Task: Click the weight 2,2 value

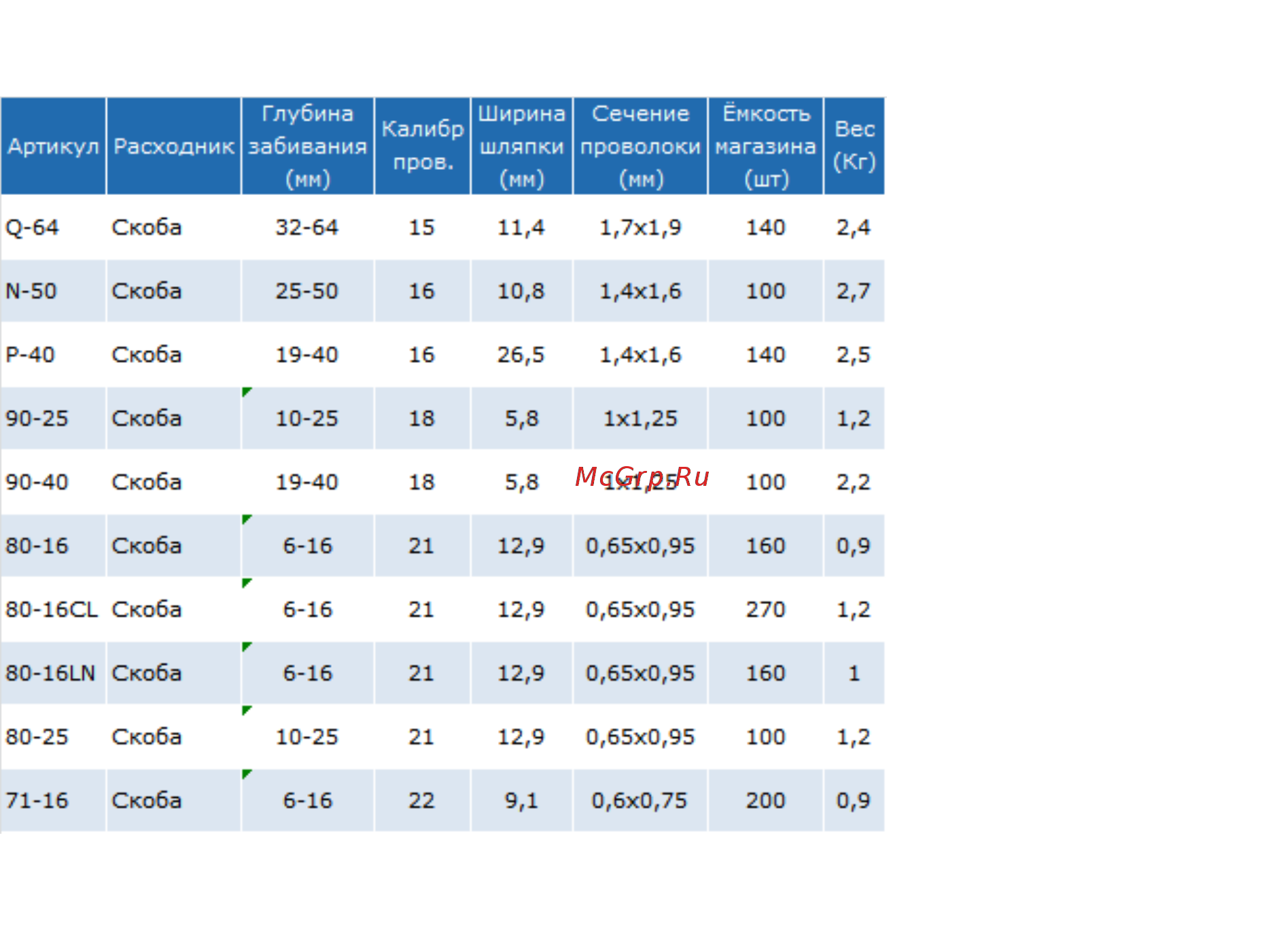Action: (x=854, y=482)
